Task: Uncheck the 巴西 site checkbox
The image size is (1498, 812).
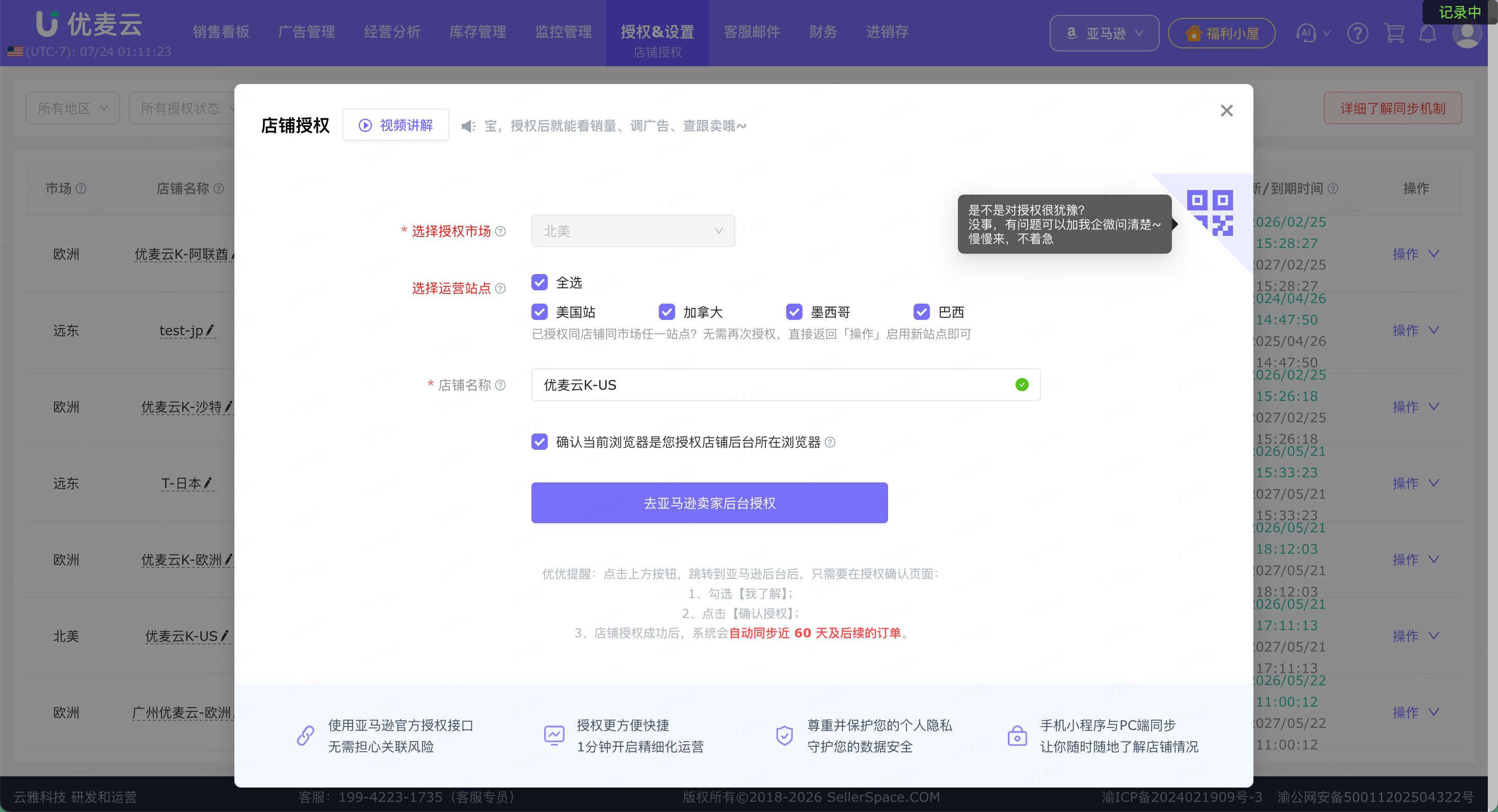Action: 922,312
